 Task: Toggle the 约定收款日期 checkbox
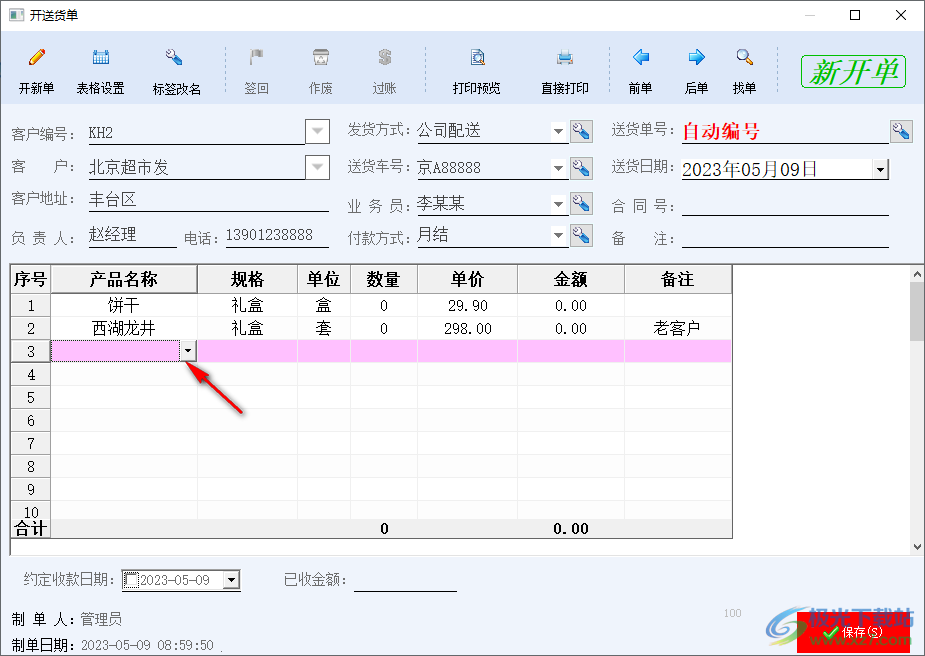click(x=131, y=580)
